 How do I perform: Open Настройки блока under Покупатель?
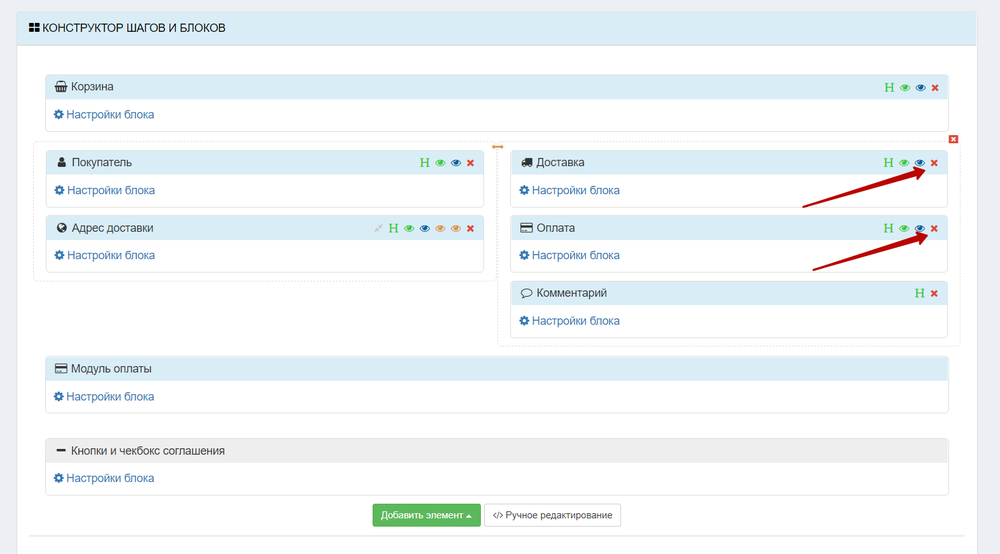[105, 191]
